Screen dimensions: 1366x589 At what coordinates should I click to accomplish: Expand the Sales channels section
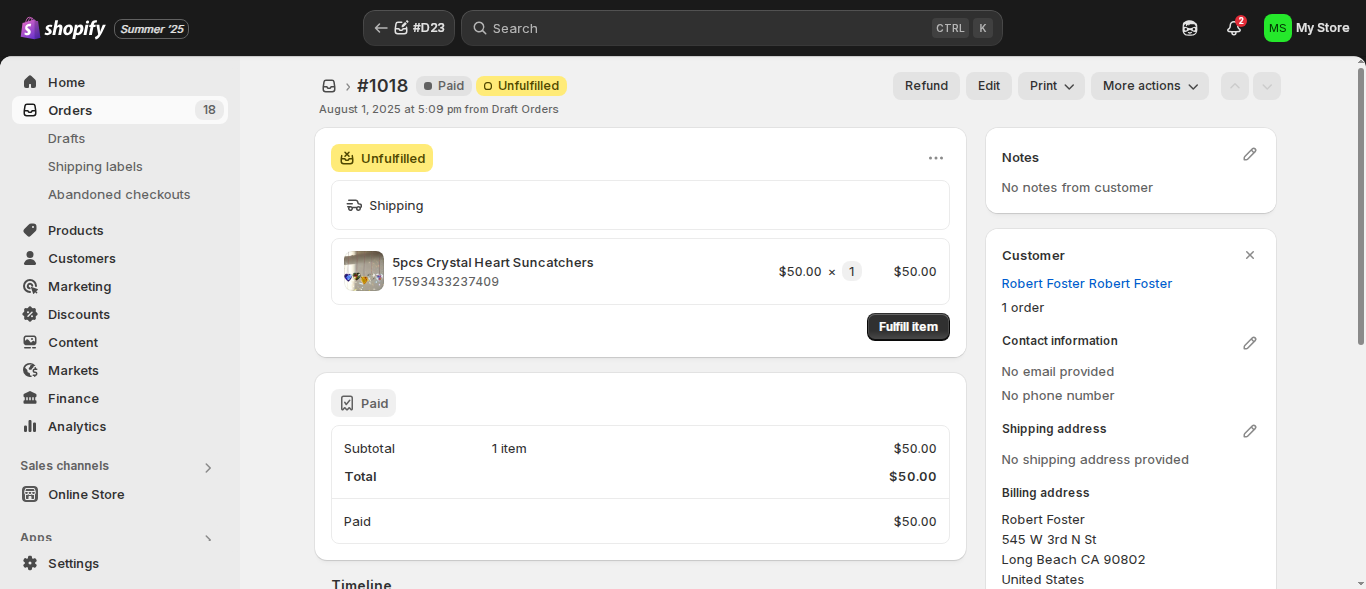[208, 467]
